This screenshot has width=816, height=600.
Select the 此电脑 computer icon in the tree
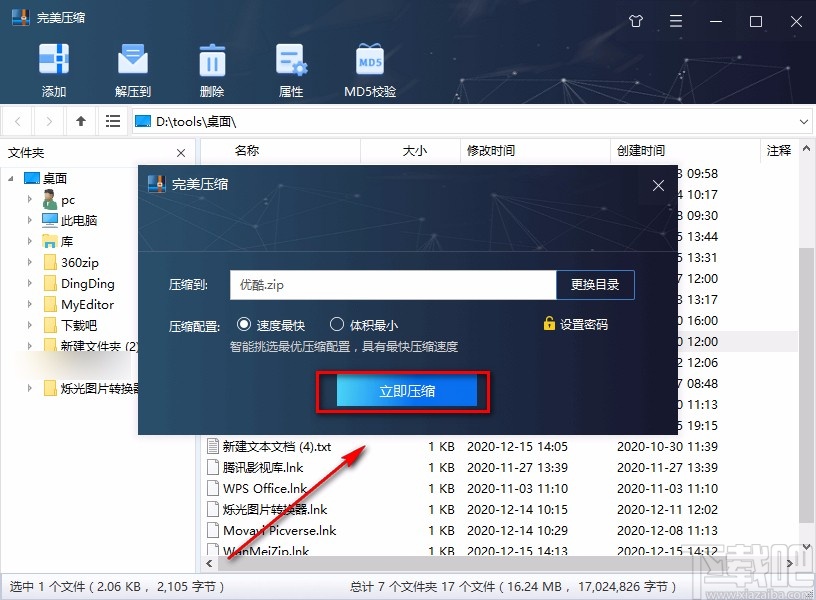click(x=50, y=221)
